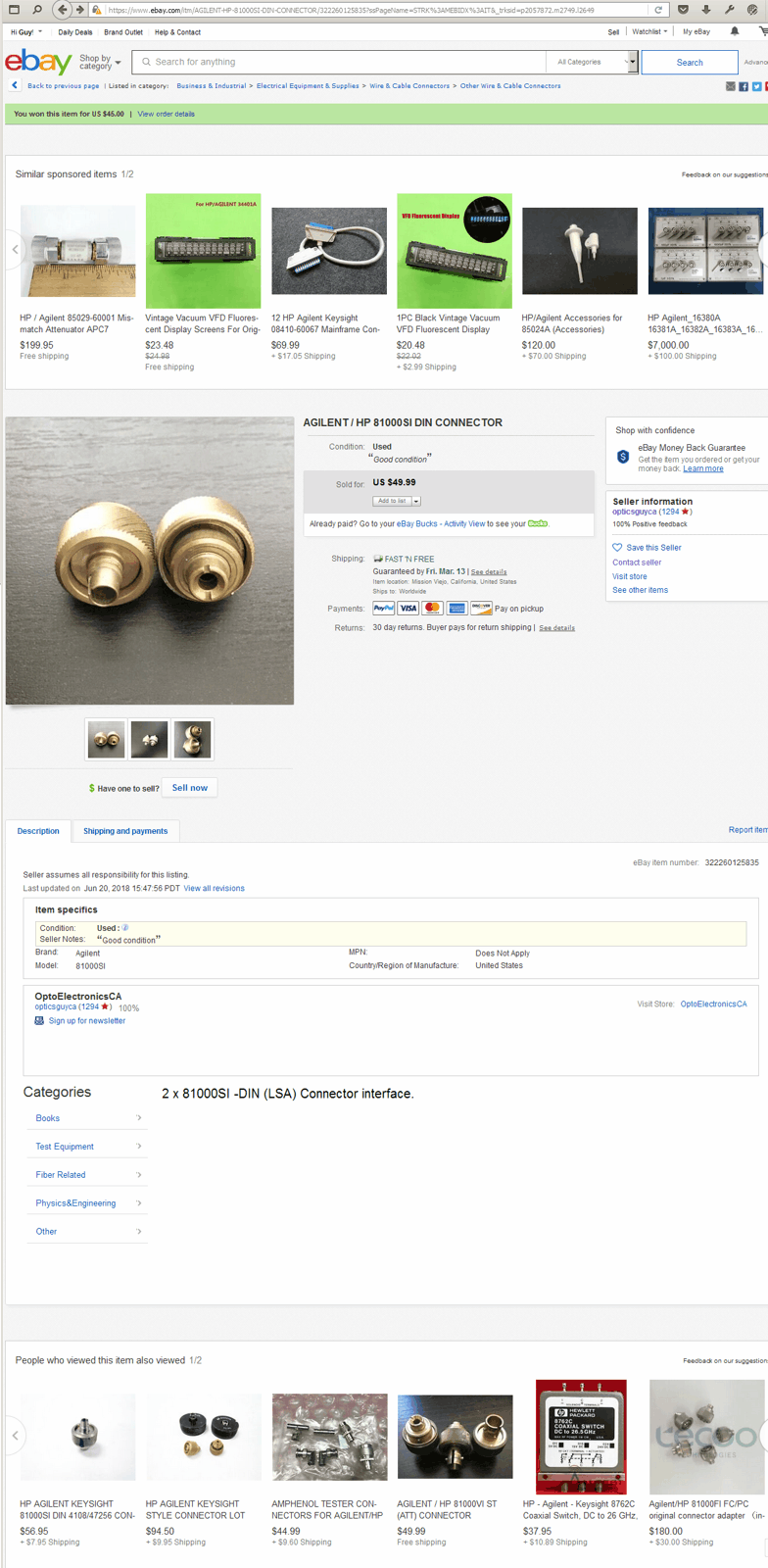The height and width of the screenshot is (1568, 768).
Task: Expand the Shop by category menu
Action: 100,62
